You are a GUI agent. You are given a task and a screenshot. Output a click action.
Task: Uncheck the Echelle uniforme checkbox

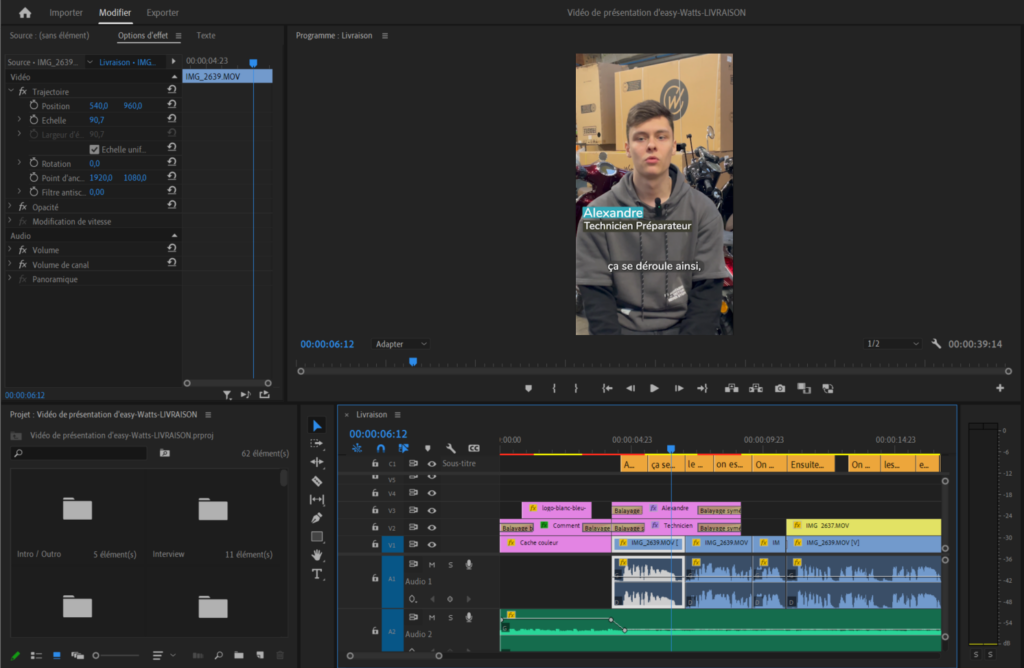point(94,149)
